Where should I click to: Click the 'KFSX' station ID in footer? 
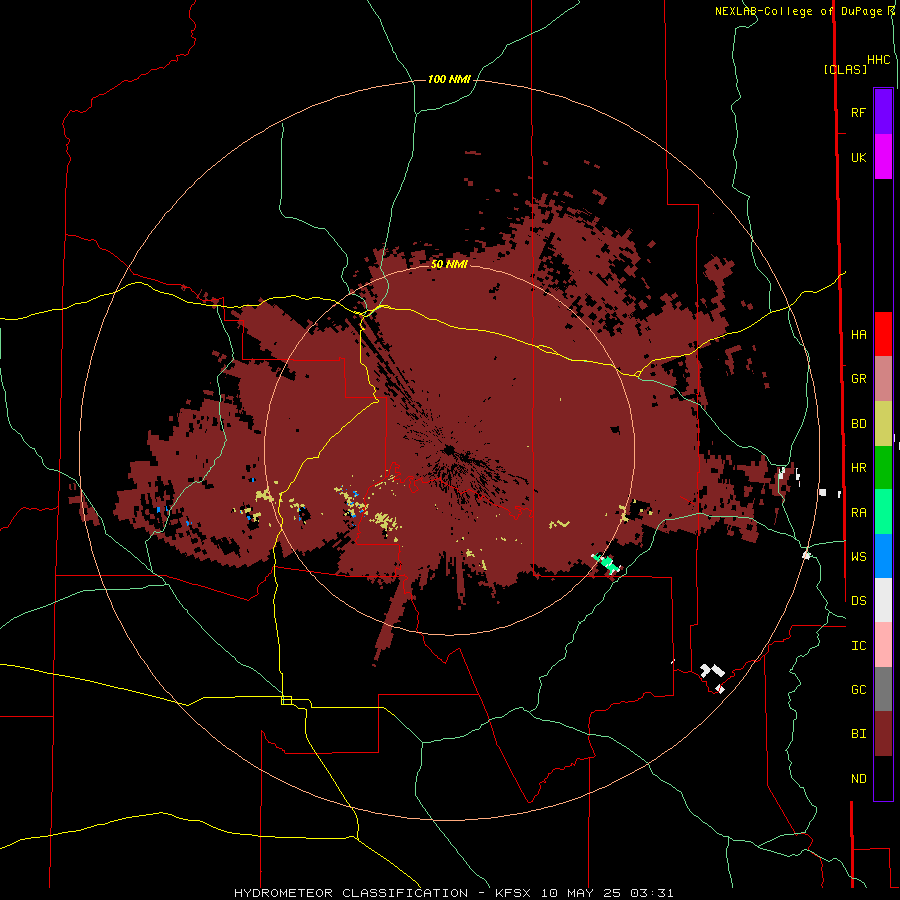[x=513, y=893]
